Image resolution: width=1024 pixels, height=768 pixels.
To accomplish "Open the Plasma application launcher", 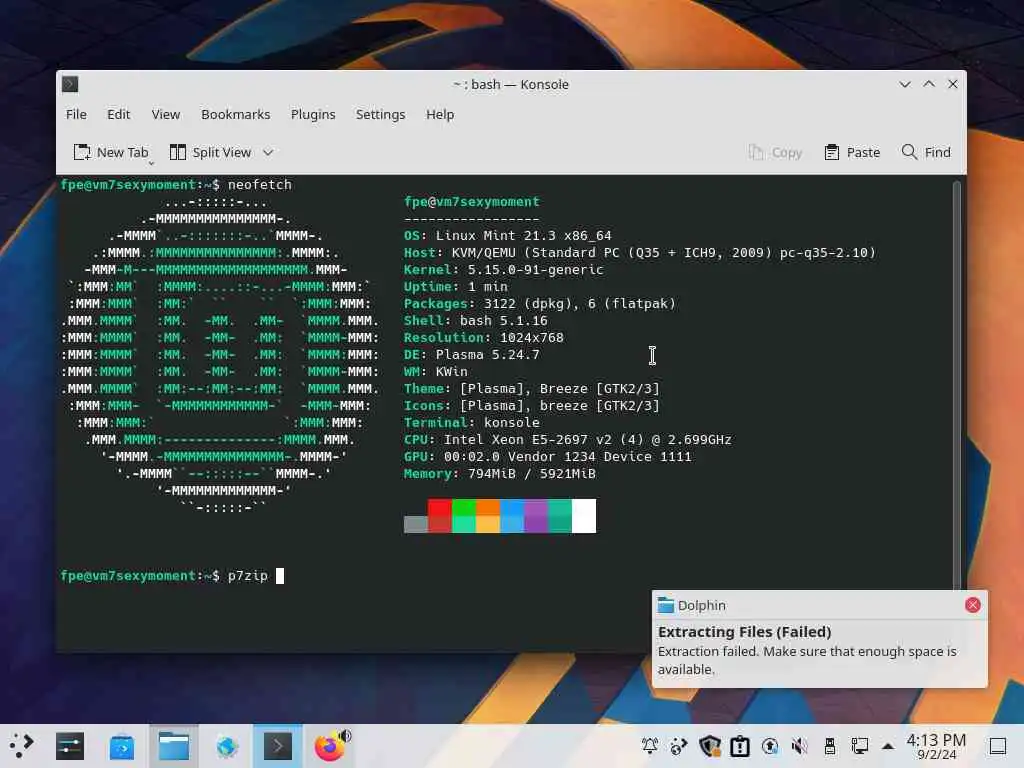I will click(x=21, y=746).
